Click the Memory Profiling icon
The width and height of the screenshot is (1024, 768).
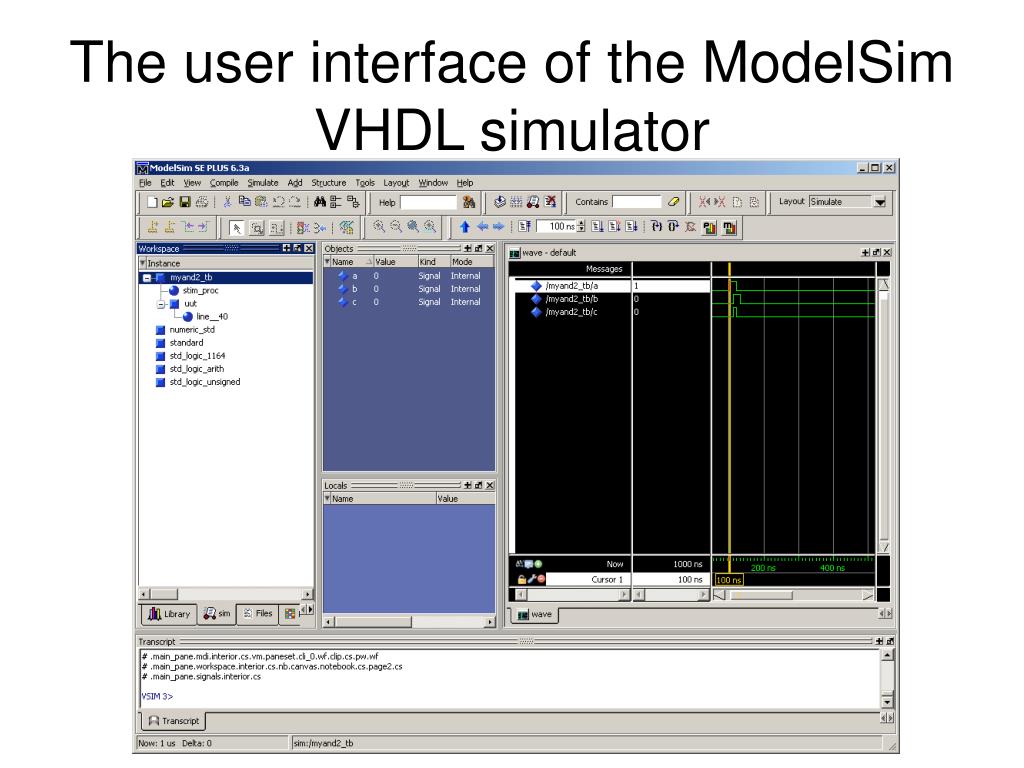click(x=729, y=227)
